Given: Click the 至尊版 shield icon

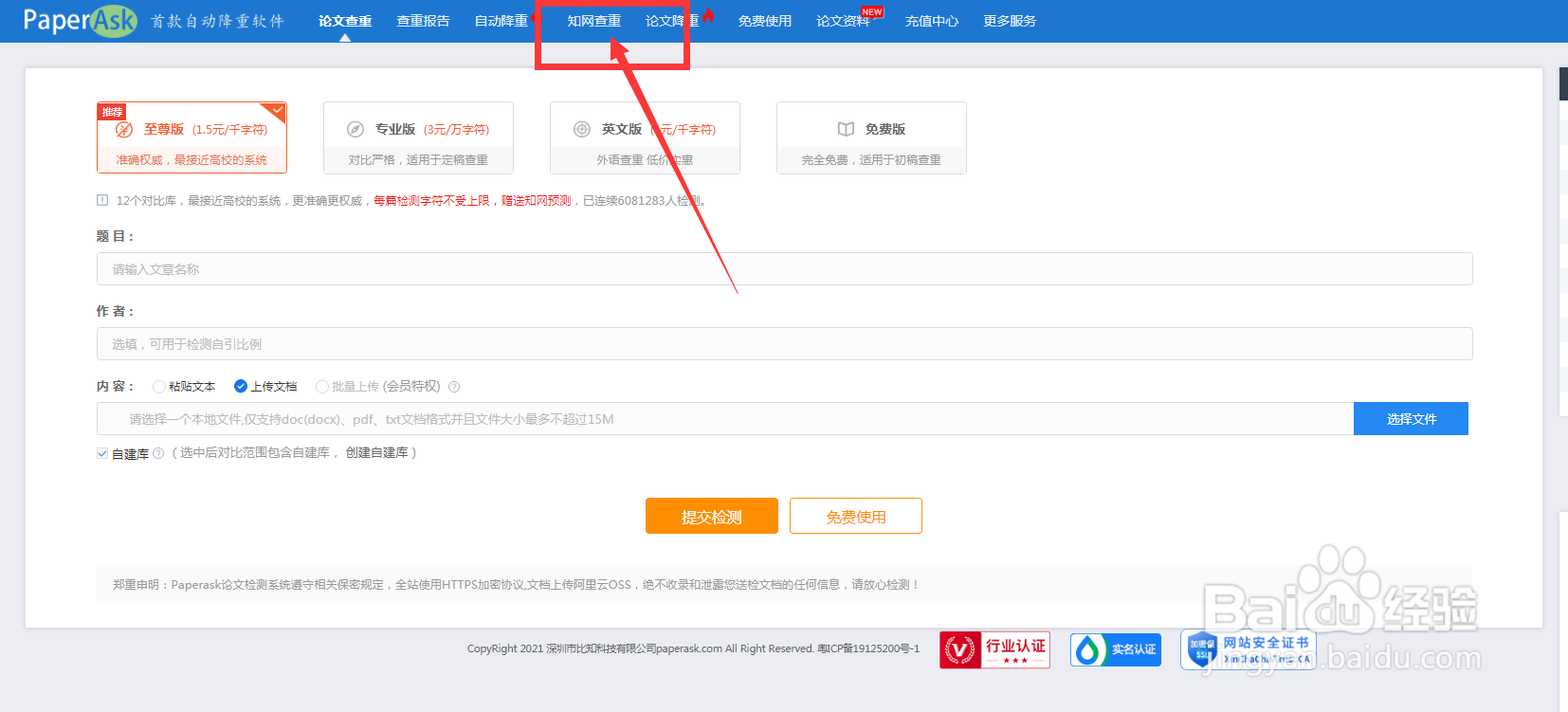Looking at the screenshot, I should point(124,129).
